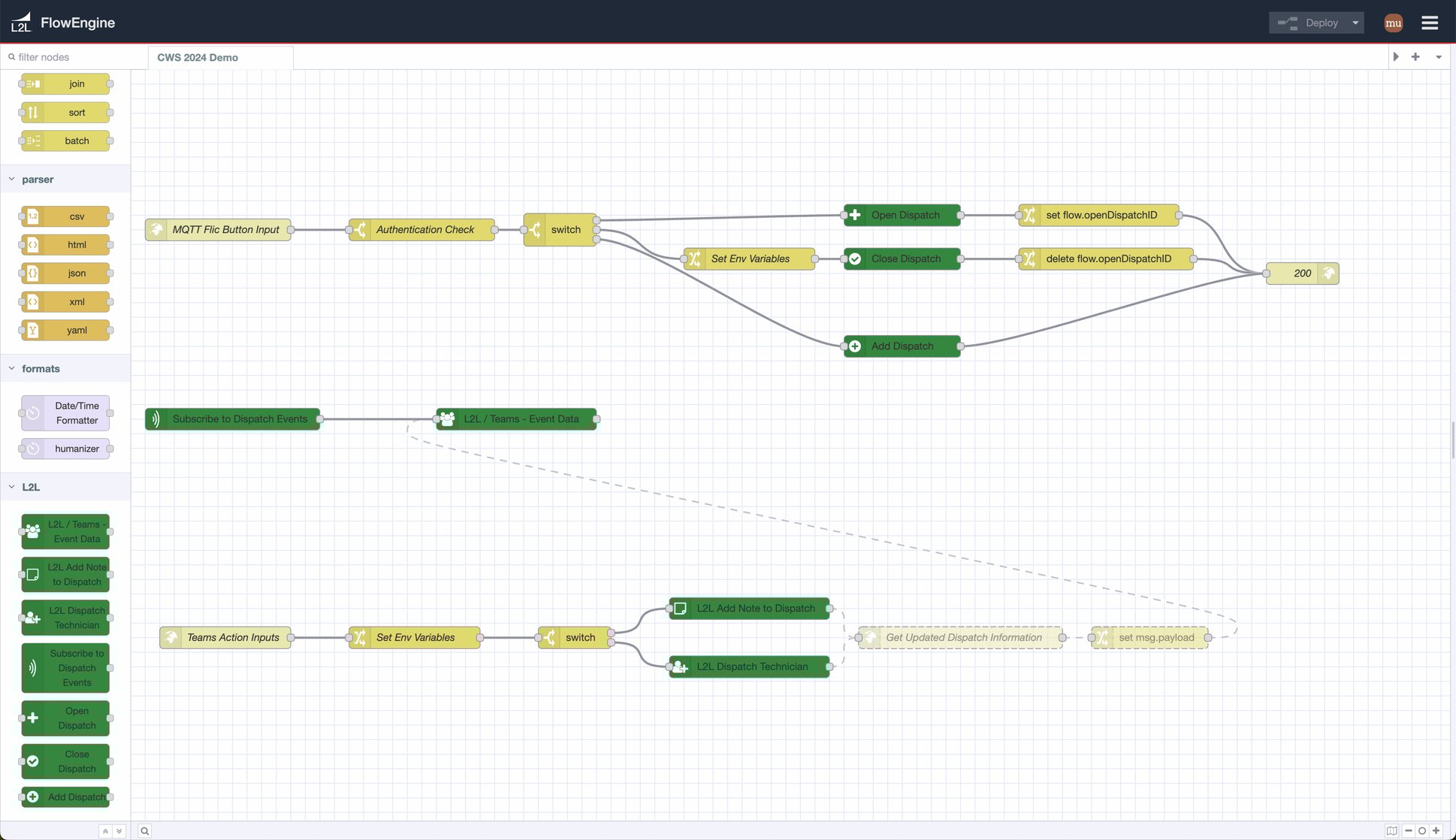Open the flow tabs list dropdown
The width and height of the screenshot is (1456, 840).
(1438, 57)
